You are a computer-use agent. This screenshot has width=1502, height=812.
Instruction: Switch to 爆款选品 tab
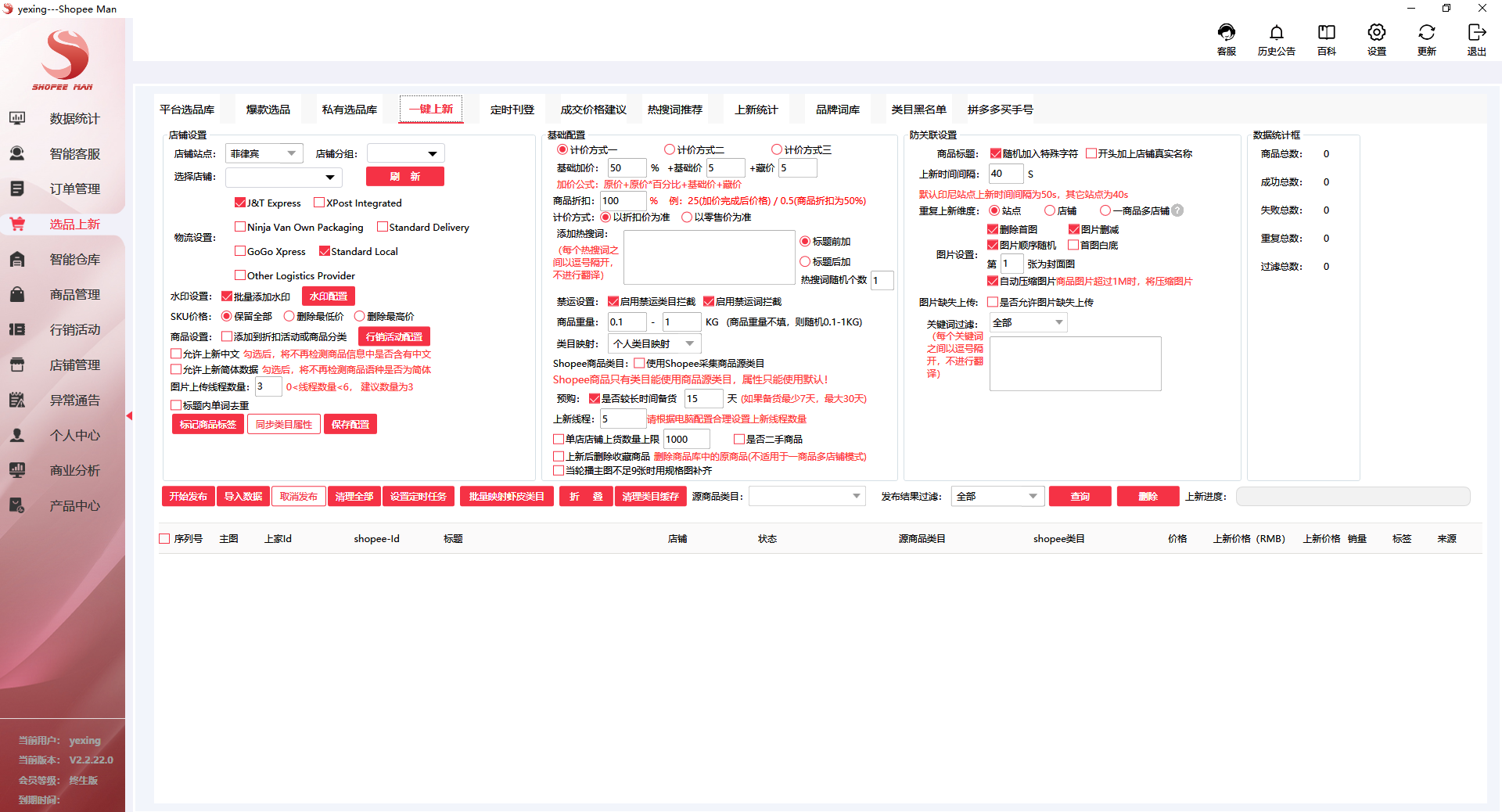point(268,110)
